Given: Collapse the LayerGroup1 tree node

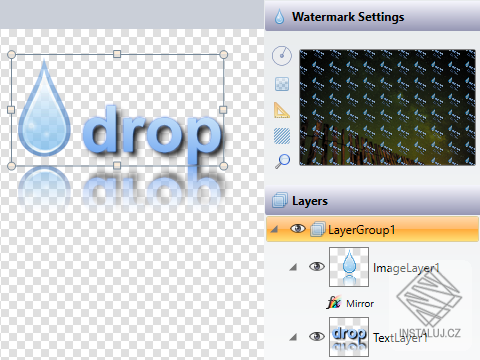Looking at the screenshot, I should 274,229.
